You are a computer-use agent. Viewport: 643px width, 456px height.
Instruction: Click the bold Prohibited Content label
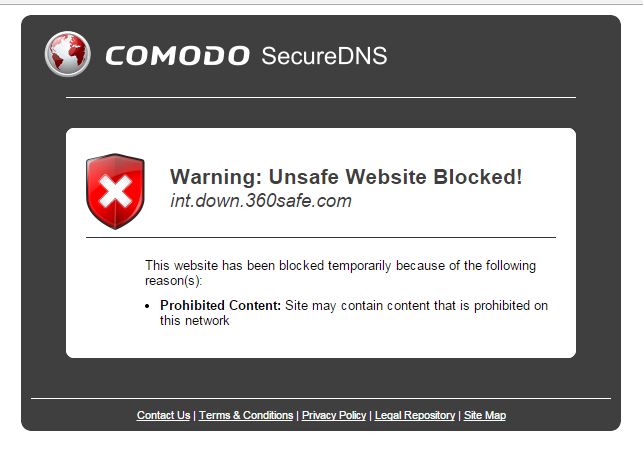coord(220,306)
